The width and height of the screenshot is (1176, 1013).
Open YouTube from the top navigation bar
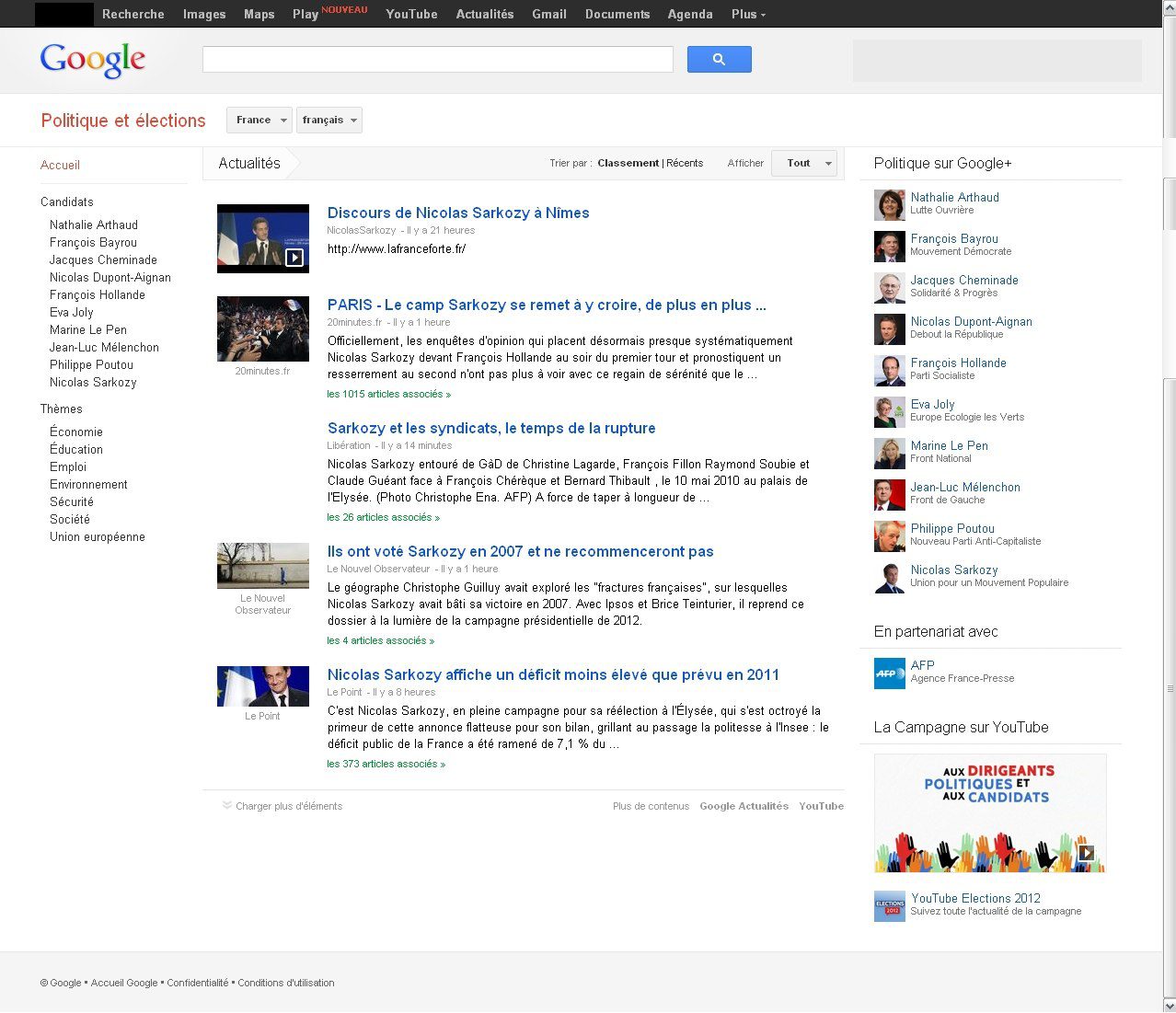411,14
